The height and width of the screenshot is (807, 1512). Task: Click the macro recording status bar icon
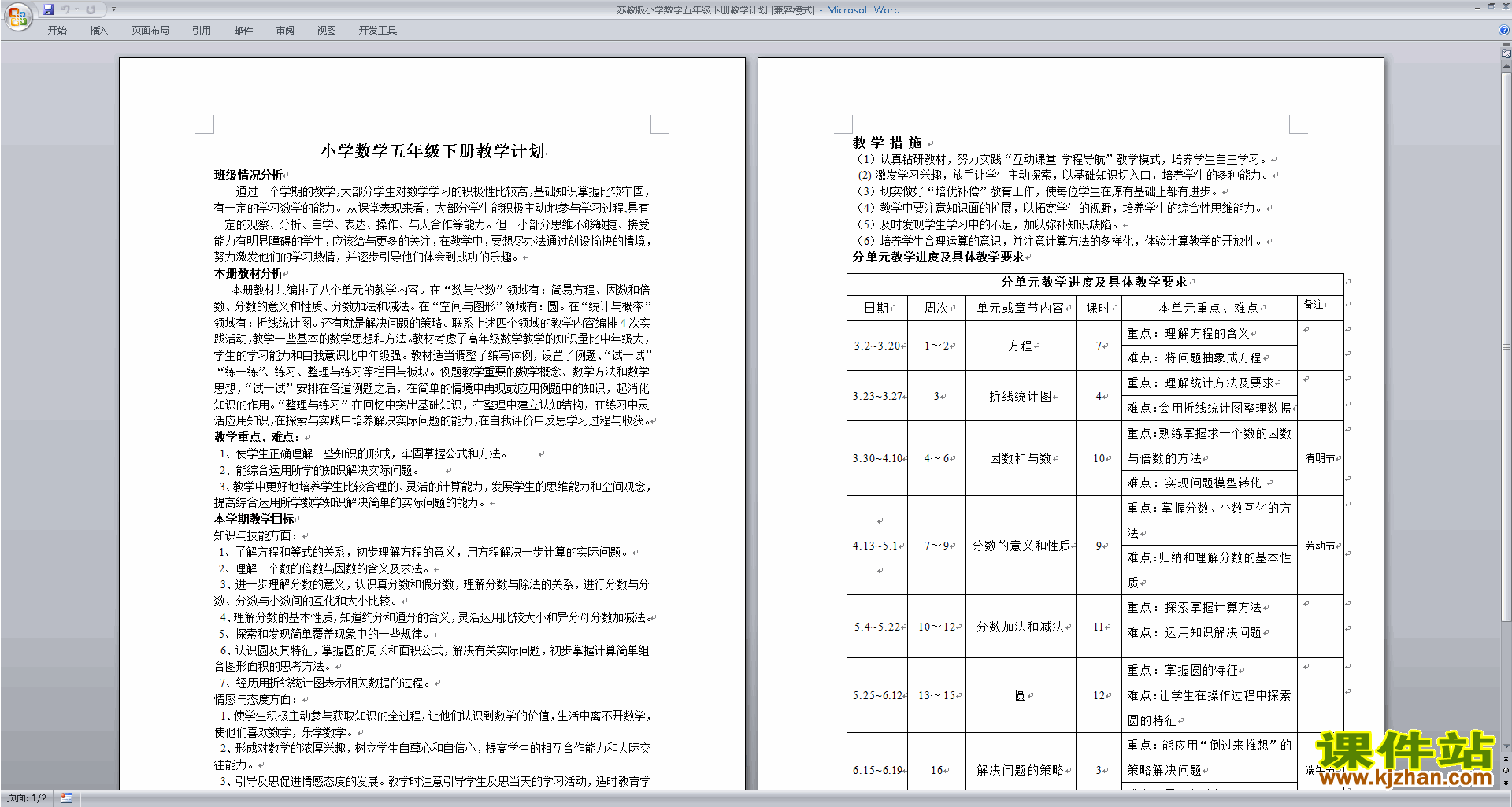tap(66, 798)
